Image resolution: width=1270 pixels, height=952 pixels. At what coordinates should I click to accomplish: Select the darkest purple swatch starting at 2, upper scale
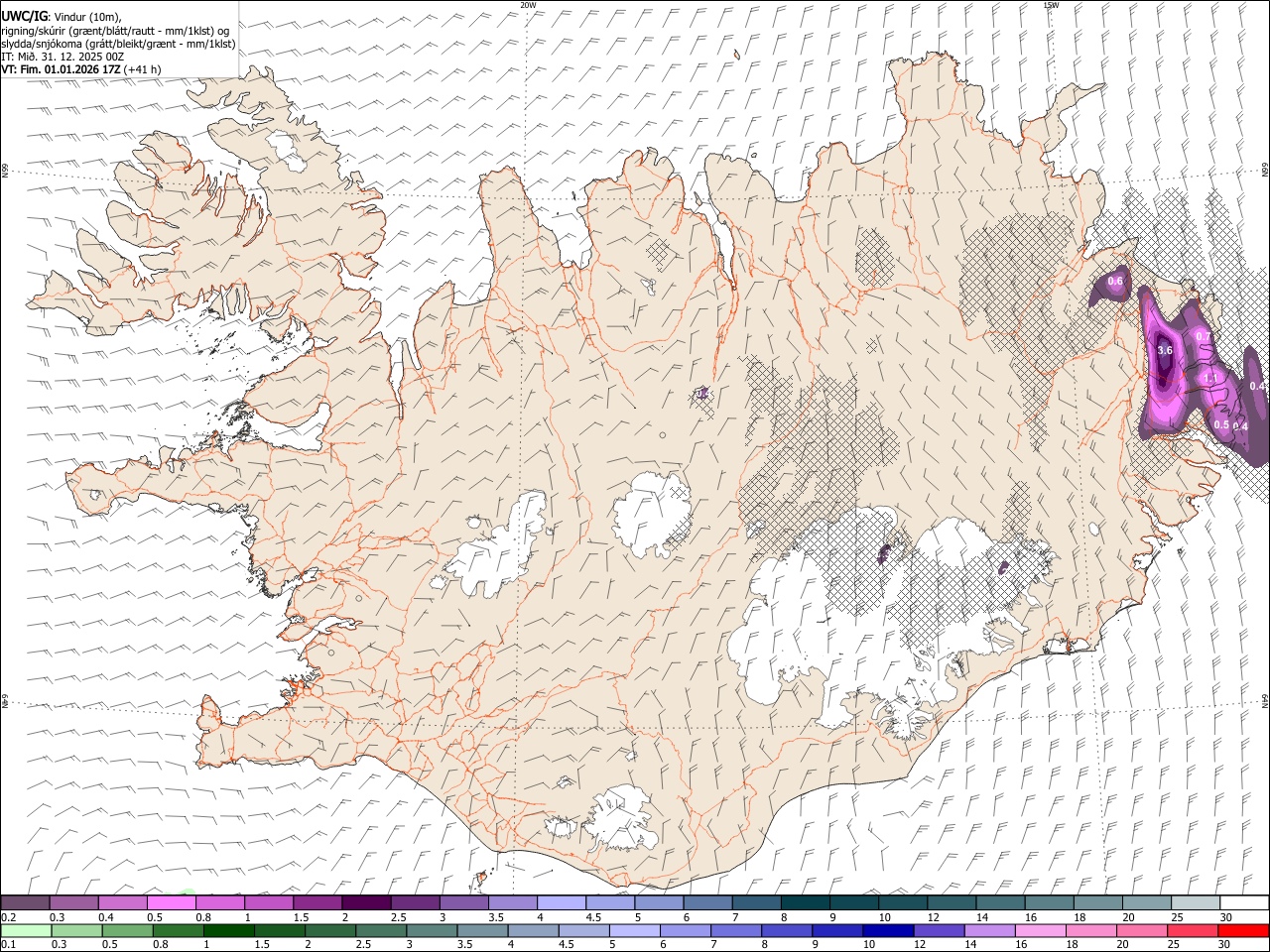tap(366, 902)
